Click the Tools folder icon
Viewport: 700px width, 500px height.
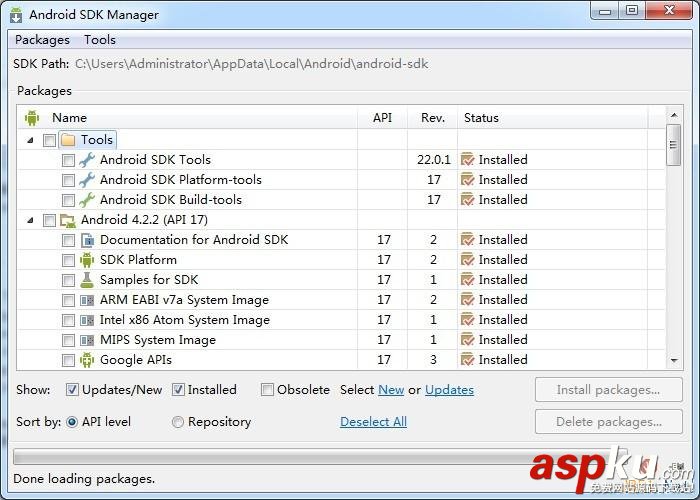click(68, 140)
